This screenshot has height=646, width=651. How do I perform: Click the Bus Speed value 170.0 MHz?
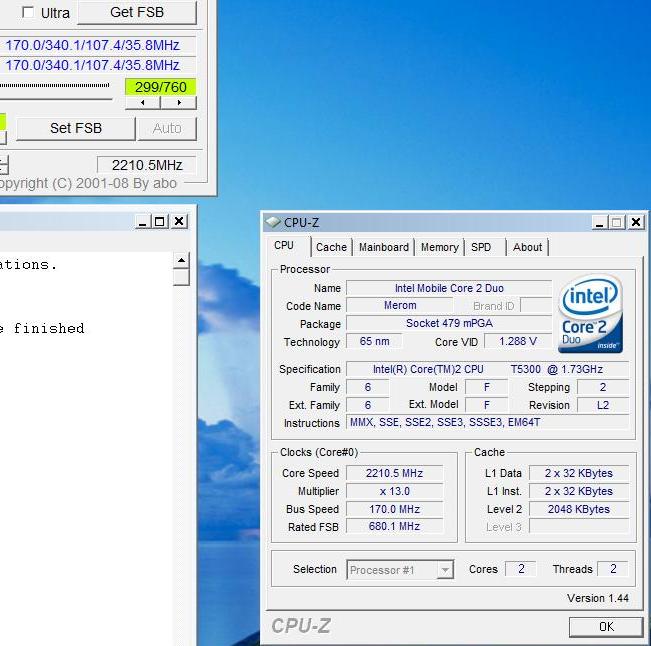coord(394,509)
